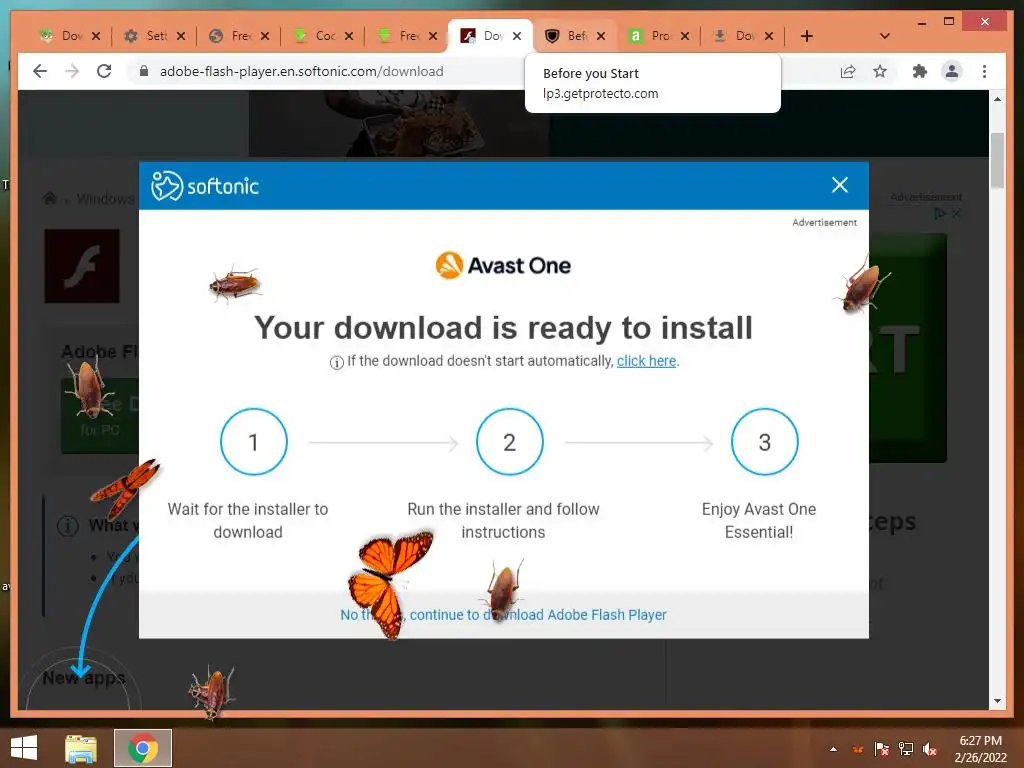Open a new browser tab
Viewport: 1024px width, 768px height.
pos(807,36)
